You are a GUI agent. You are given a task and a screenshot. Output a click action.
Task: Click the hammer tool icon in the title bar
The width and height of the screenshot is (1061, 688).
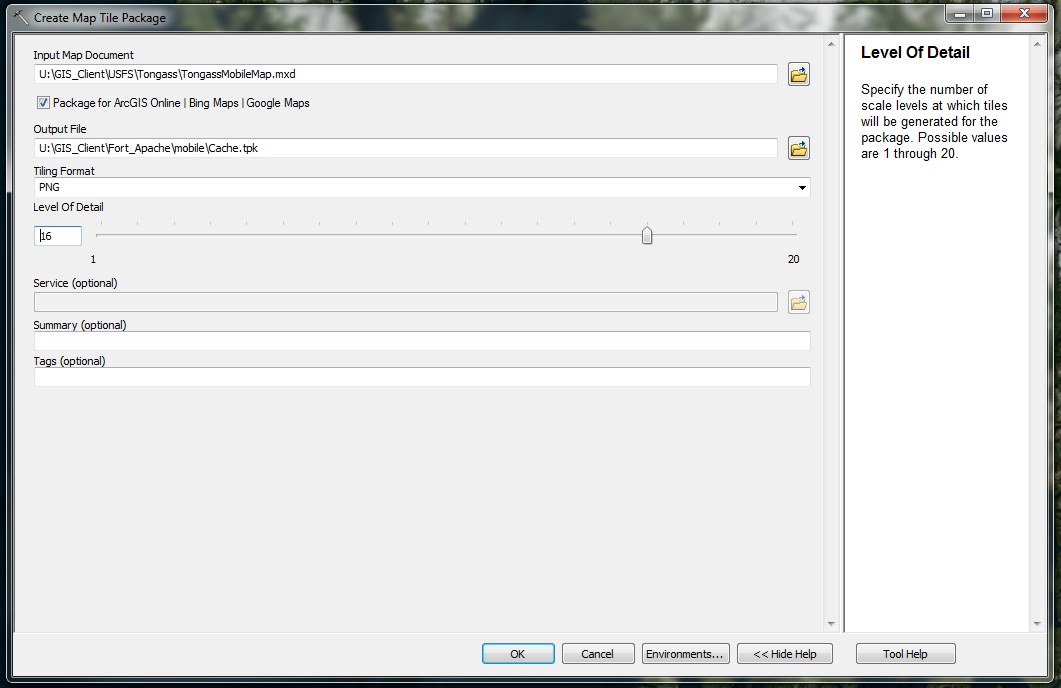coord(20,17)
